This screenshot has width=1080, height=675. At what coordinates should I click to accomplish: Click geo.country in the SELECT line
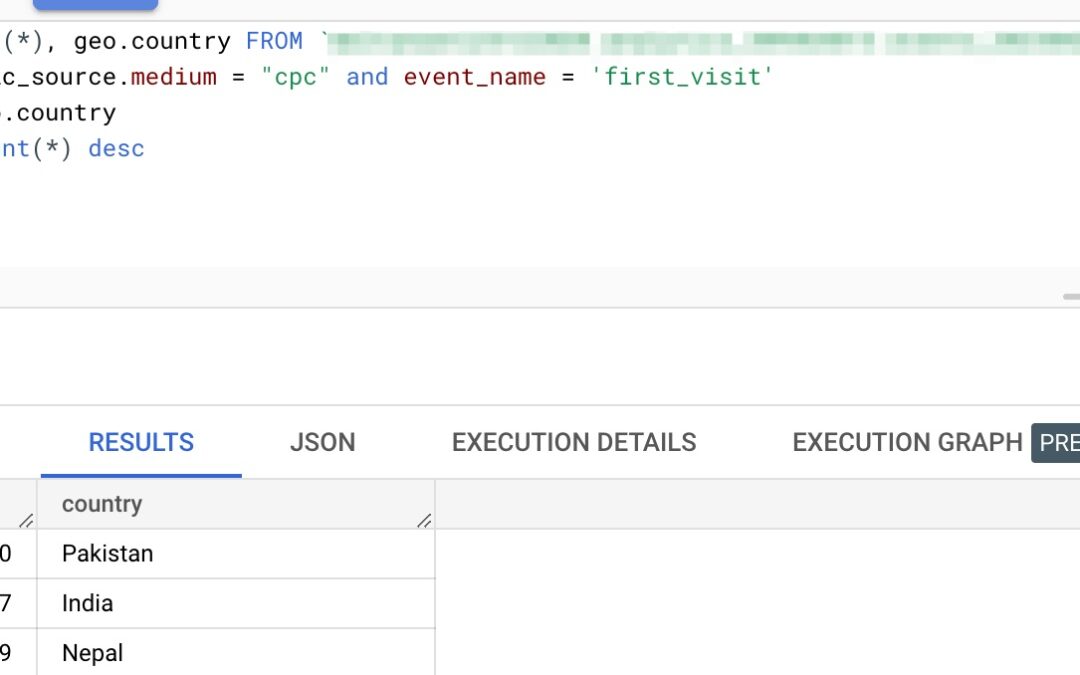(152, 41)
